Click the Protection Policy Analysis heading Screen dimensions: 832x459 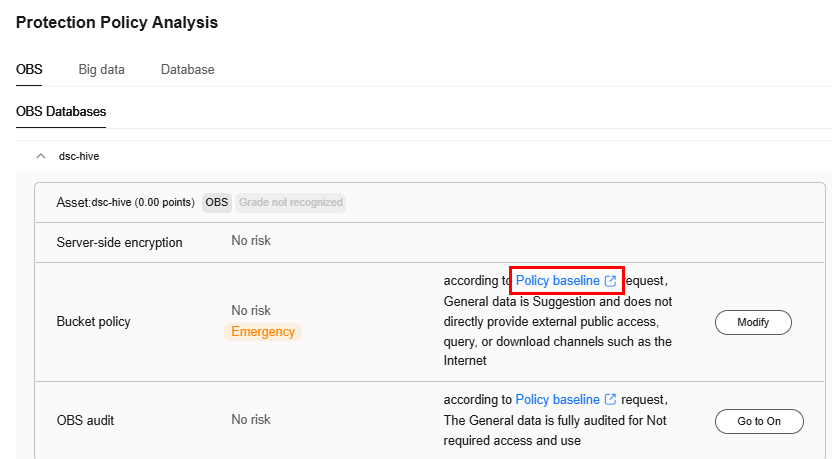click(x=117, y=22)
